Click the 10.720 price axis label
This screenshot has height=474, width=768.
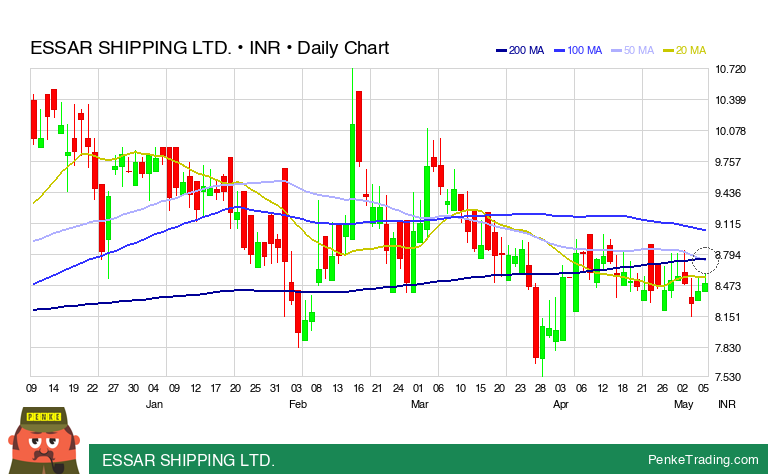tap(730, 69)
